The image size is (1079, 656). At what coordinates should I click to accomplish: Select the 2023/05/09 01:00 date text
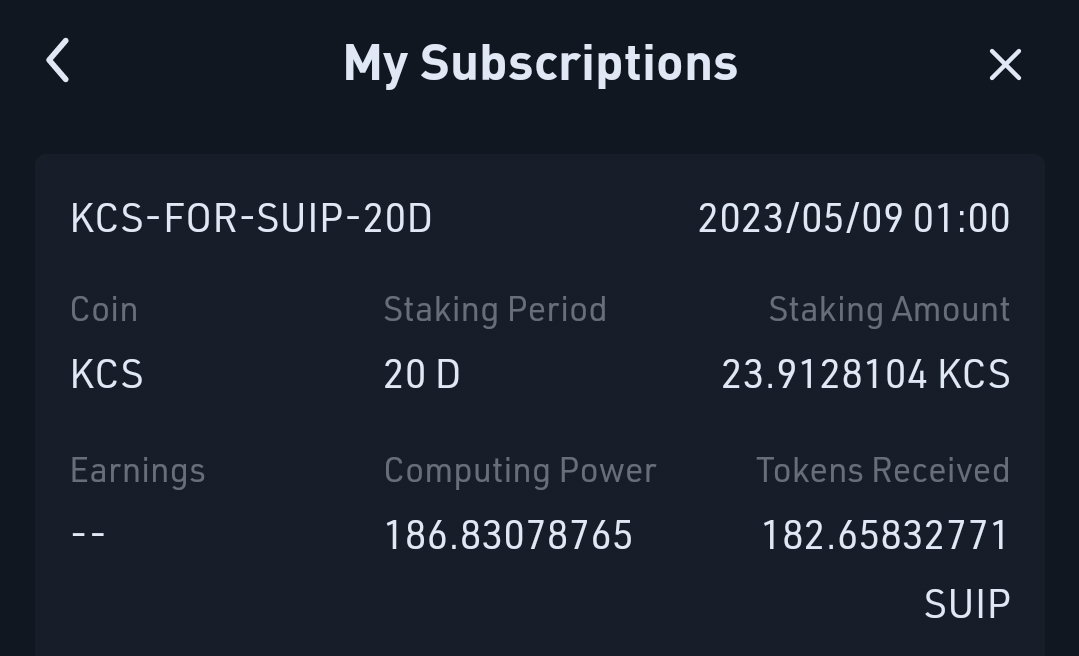tap(854, 219)
